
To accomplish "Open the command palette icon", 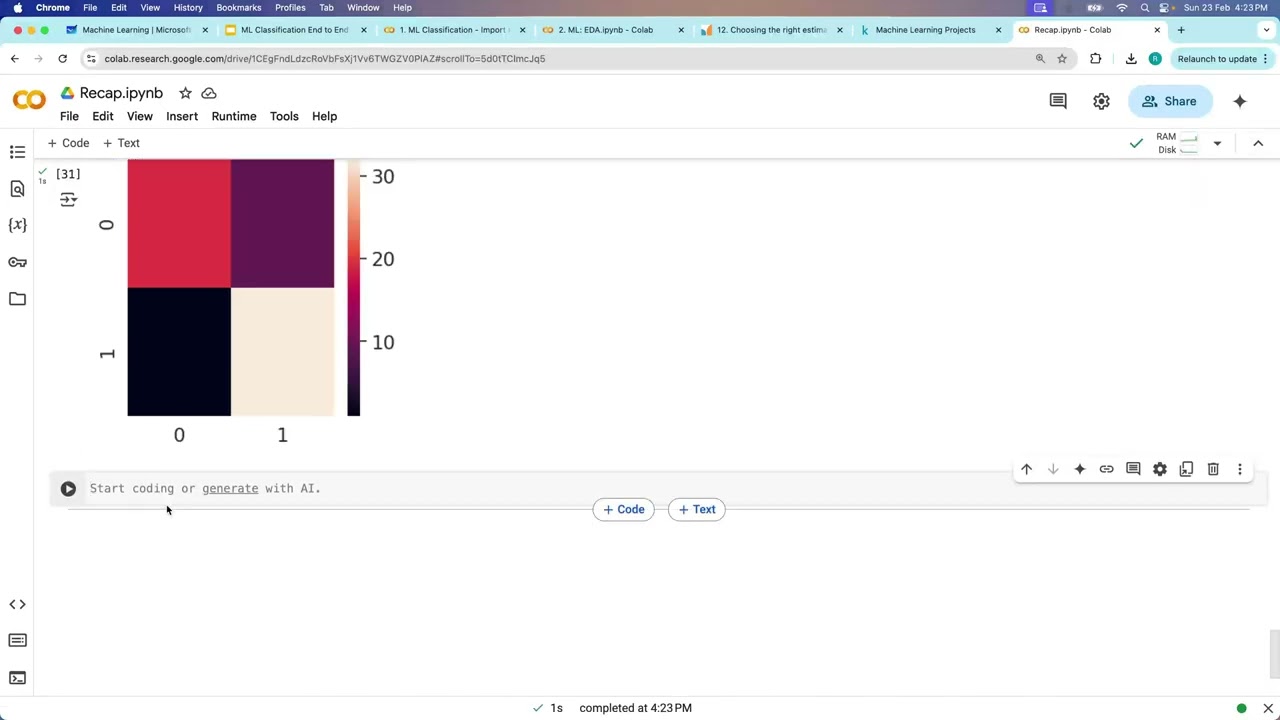I will (17, 641).
